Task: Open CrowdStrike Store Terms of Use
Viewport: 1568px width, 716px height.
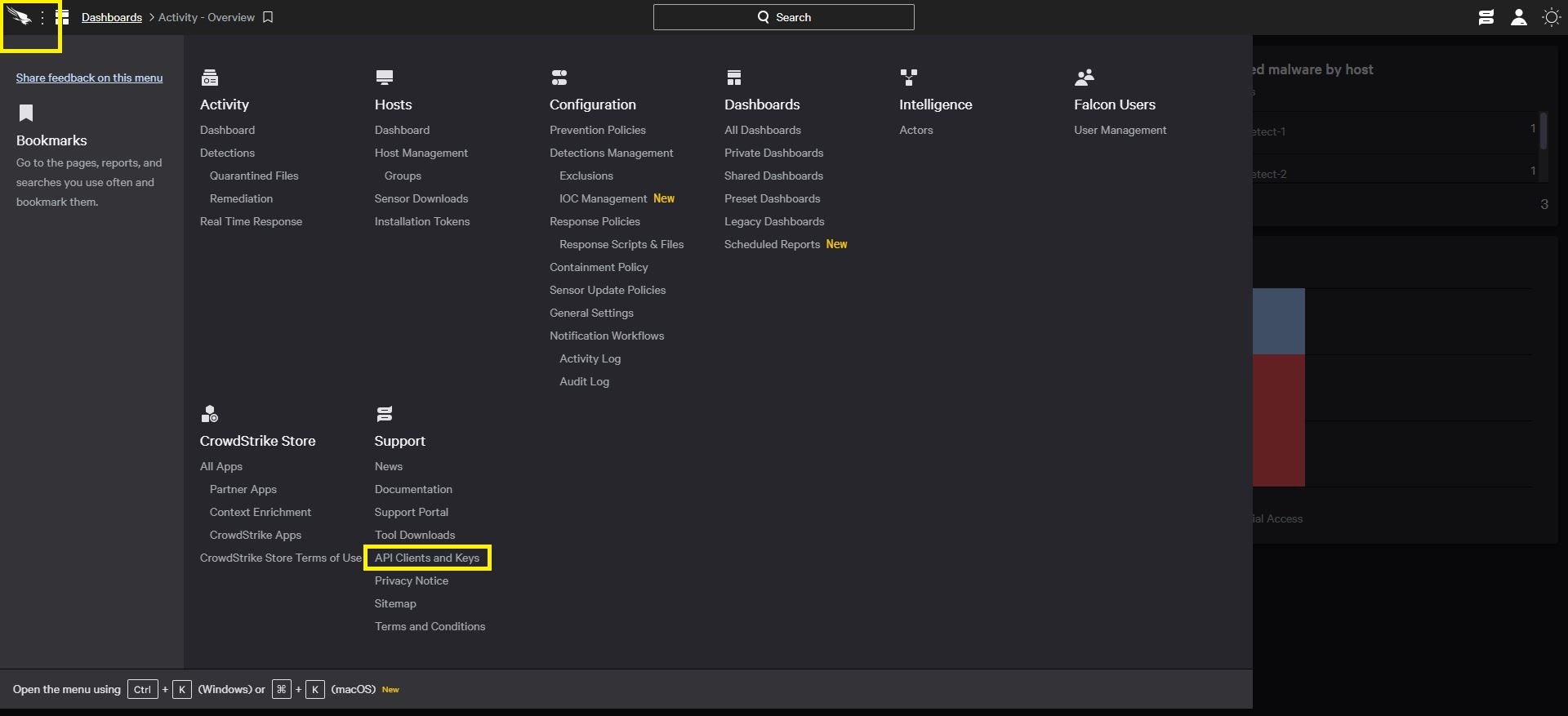Action: tap(280, 558)
